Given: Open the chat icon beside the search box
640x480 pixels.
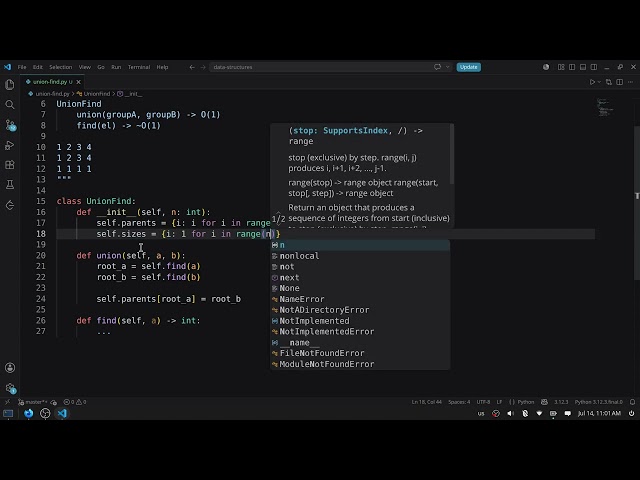Looking at the screenshot, I should coord(438,67).
